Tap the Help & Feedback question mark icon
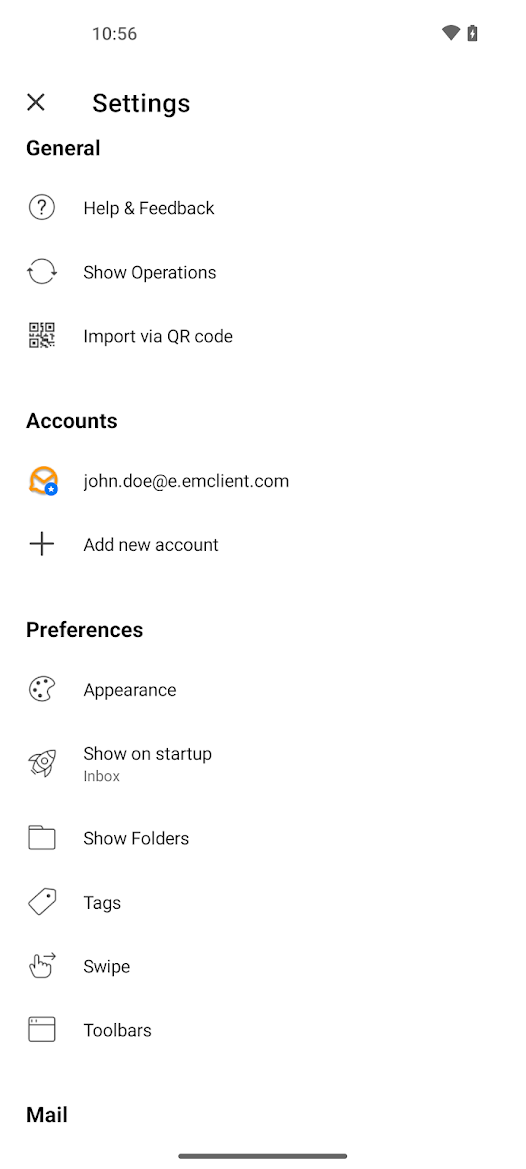 click(42, 207)
